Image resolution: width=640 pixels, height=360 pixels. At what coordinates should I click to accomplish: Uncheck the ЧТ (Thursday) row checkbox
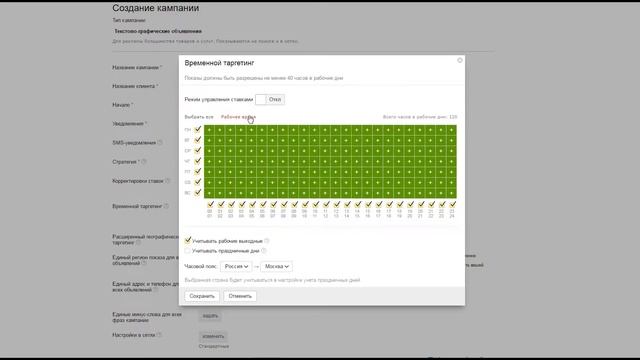coord(198,161)
